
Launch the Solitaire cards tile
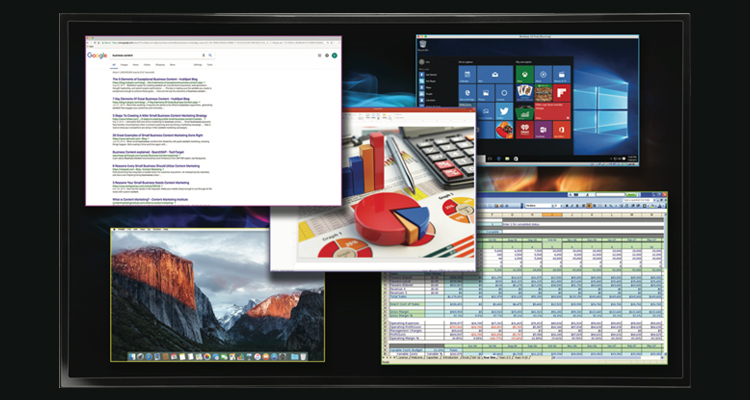click(x=525, y=93)
